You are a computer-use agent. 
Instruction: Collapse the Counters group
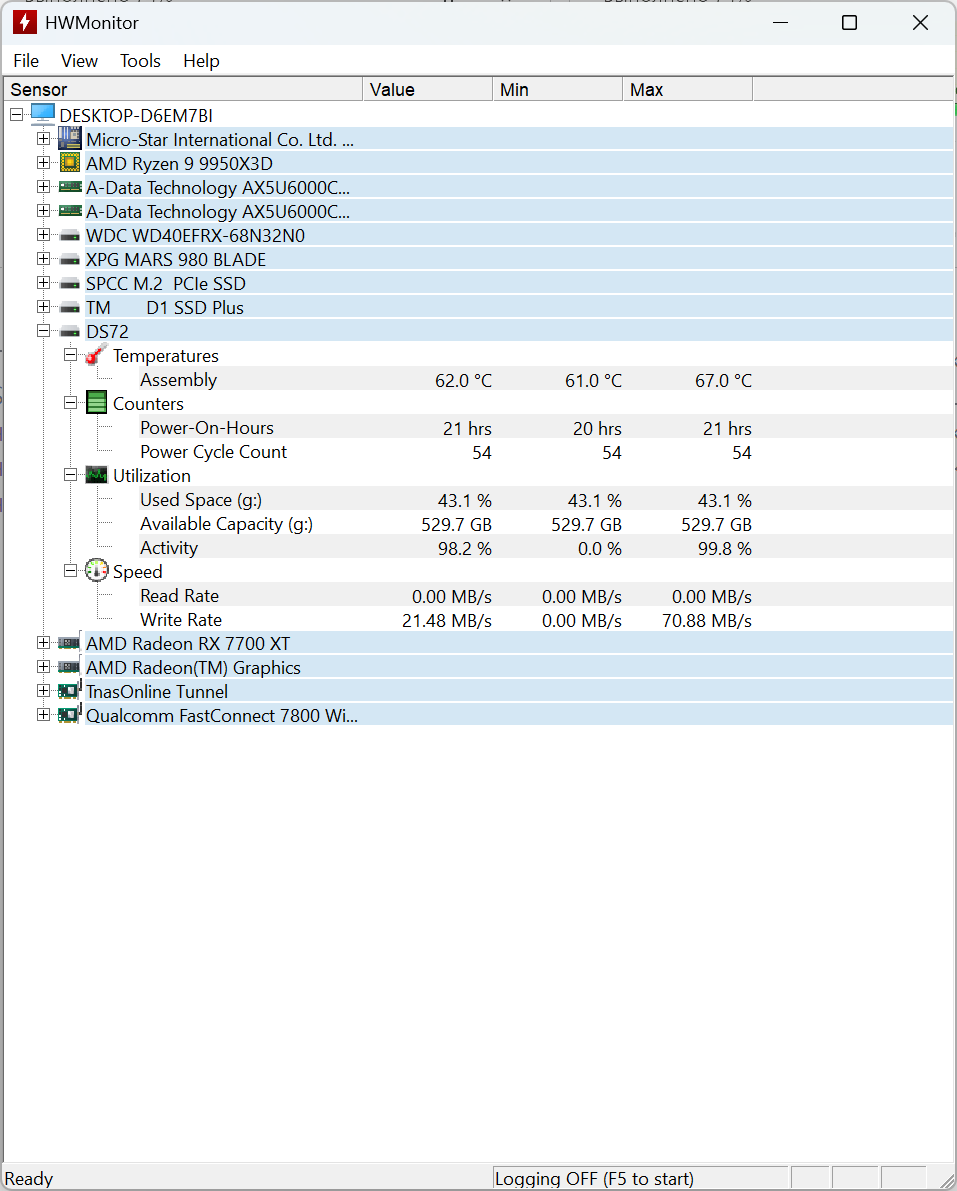click(71, 403)
